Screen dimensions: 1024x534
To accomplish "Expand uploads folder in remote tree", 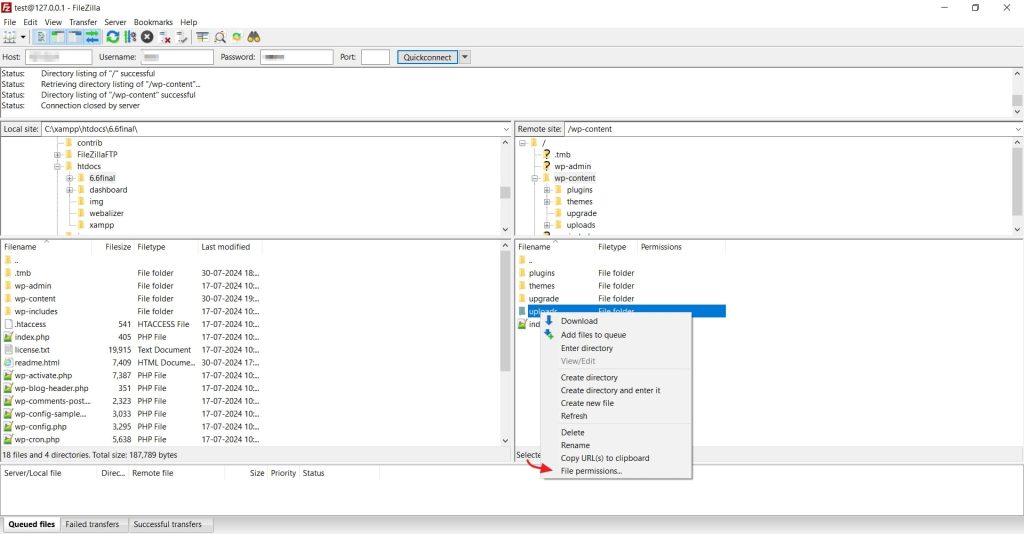I will click(x=547, y=225).
